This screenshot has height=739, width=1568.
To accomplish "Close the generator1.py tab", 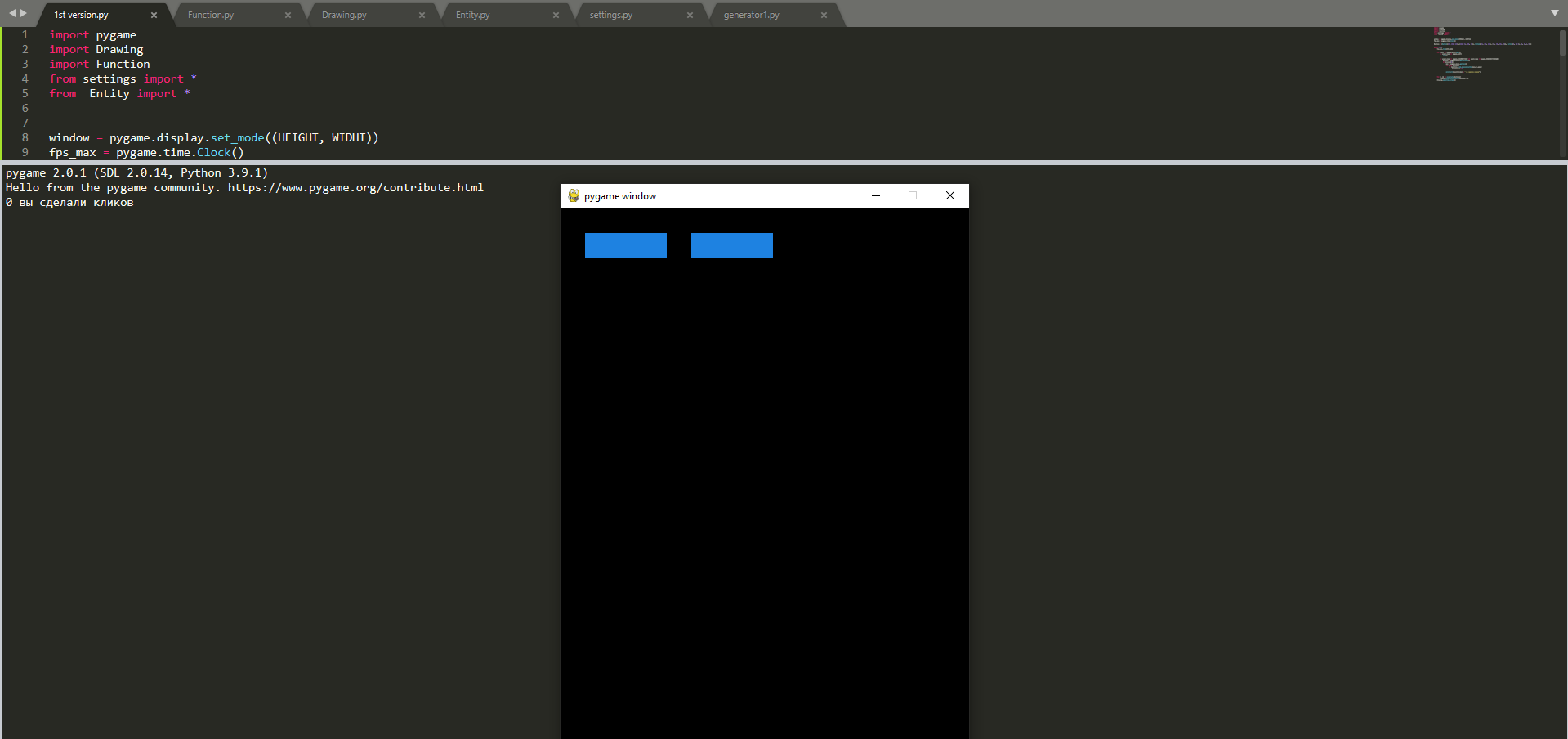I will (x=824, y=15).
